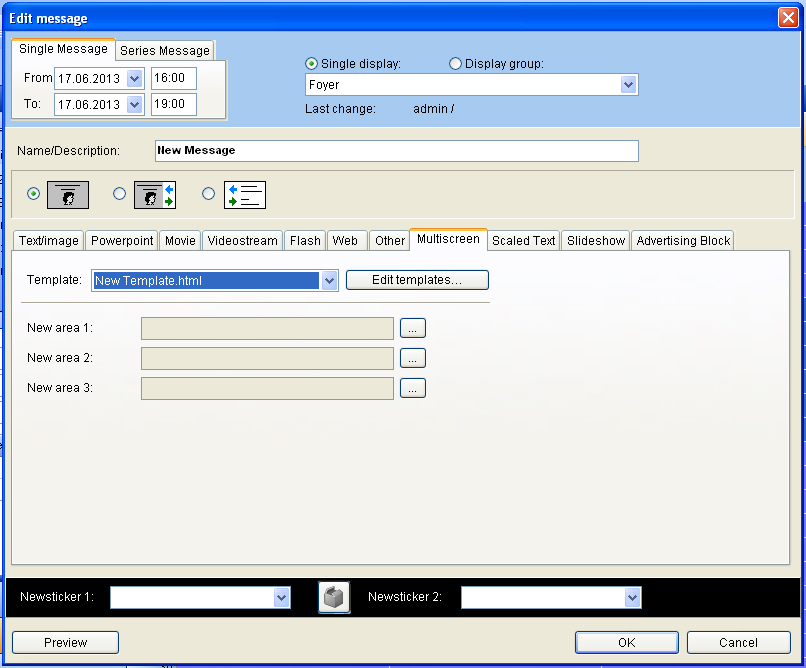Click the To time field 19:00
This screenshot has height=668, width=806.
[174, 104]
